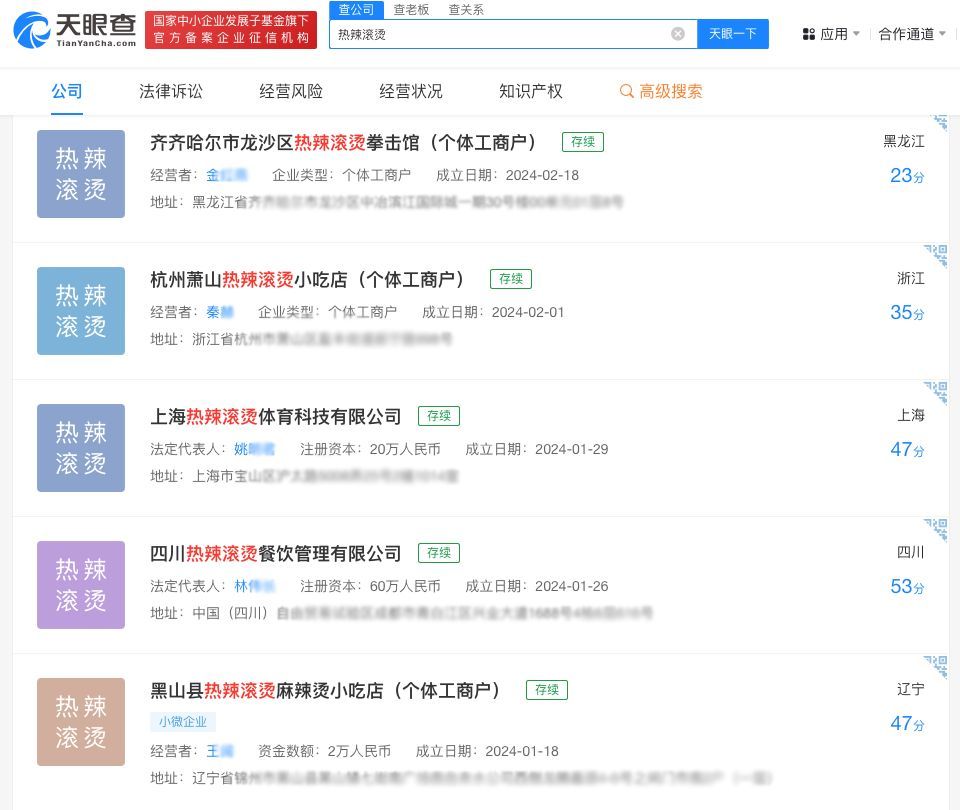Click the brown logo thumbnail of 黑山县 snack shop
The height and width of the screenshot is (810, 960).
(81, 722)
